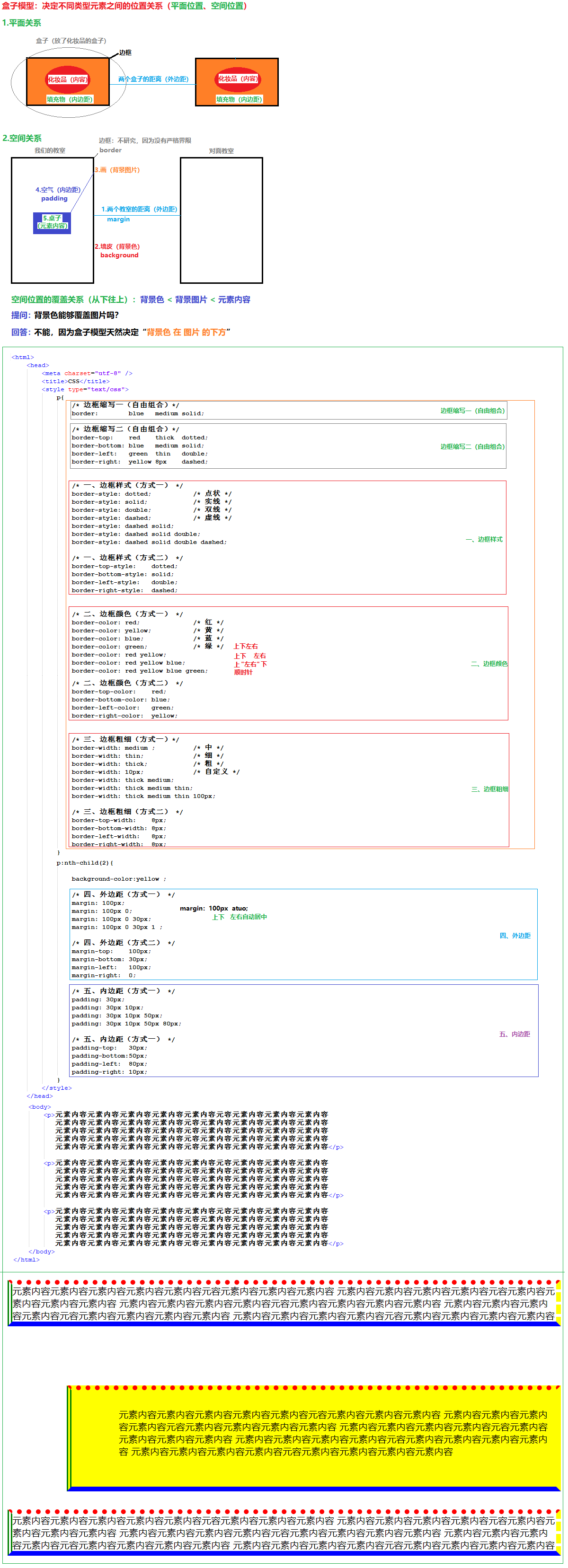
Task: Click the red 顺时针 note
Action: 243,673
